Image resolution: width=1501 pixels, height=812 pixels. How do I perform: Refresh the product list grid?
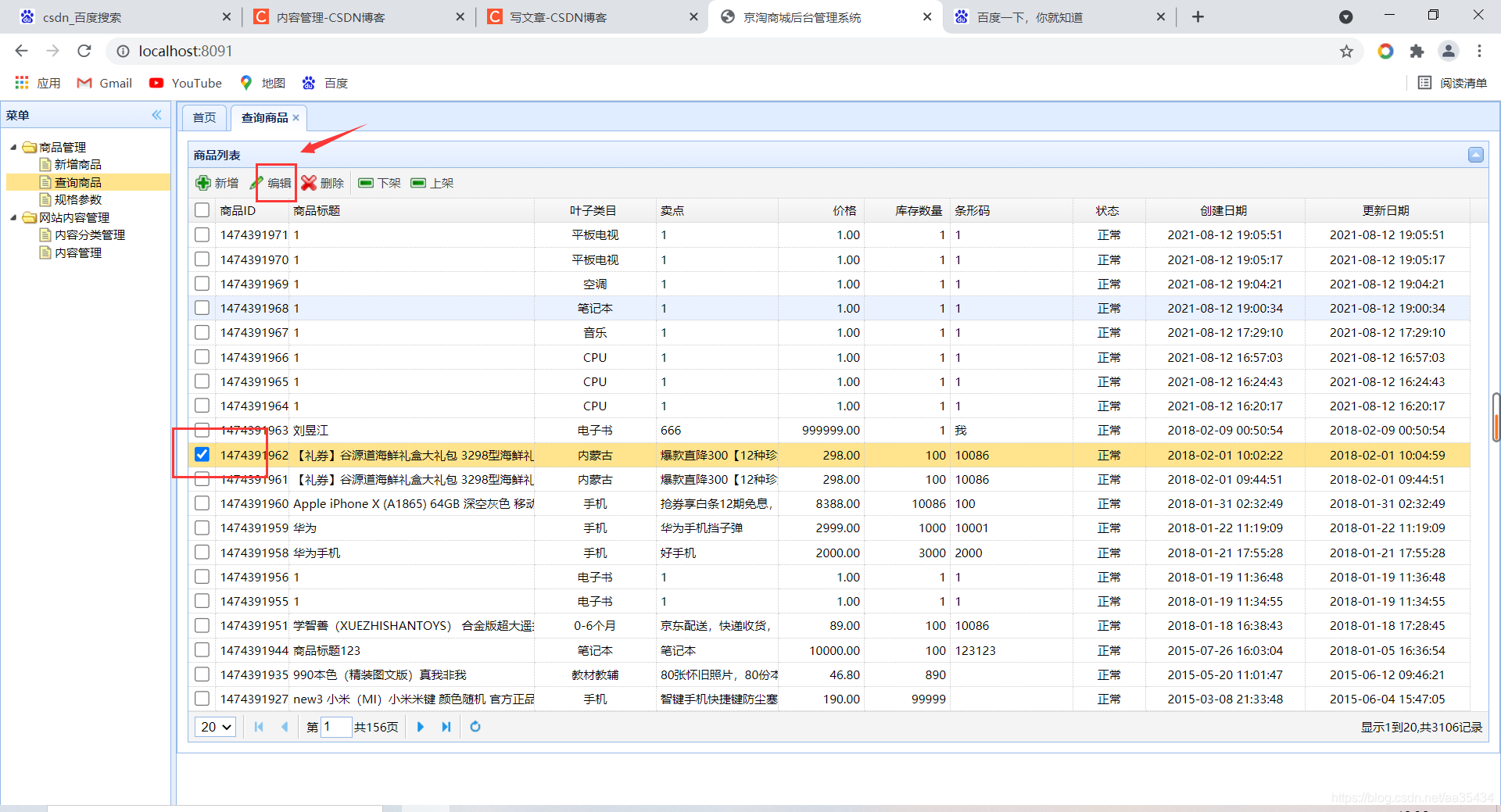tap(475, 727)
